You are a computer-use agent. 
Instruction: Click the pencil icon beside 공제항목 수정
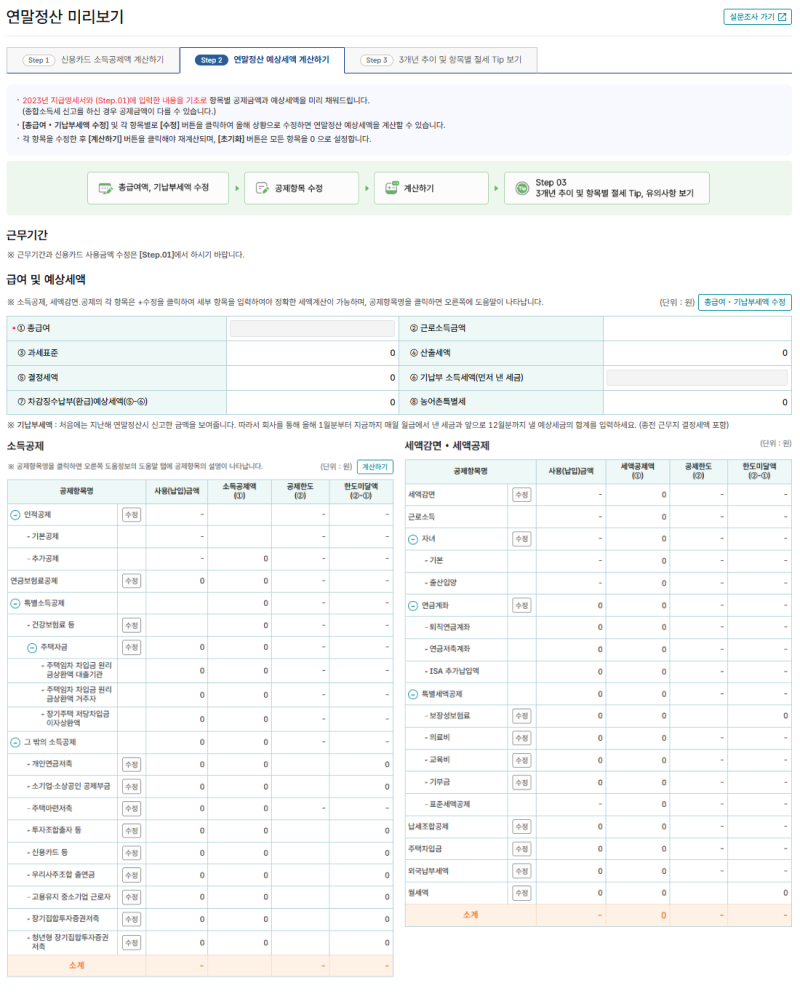tap(262, 188)
